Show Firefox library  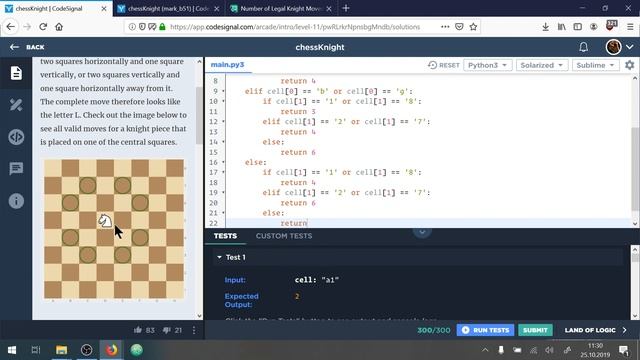(562, 27)
